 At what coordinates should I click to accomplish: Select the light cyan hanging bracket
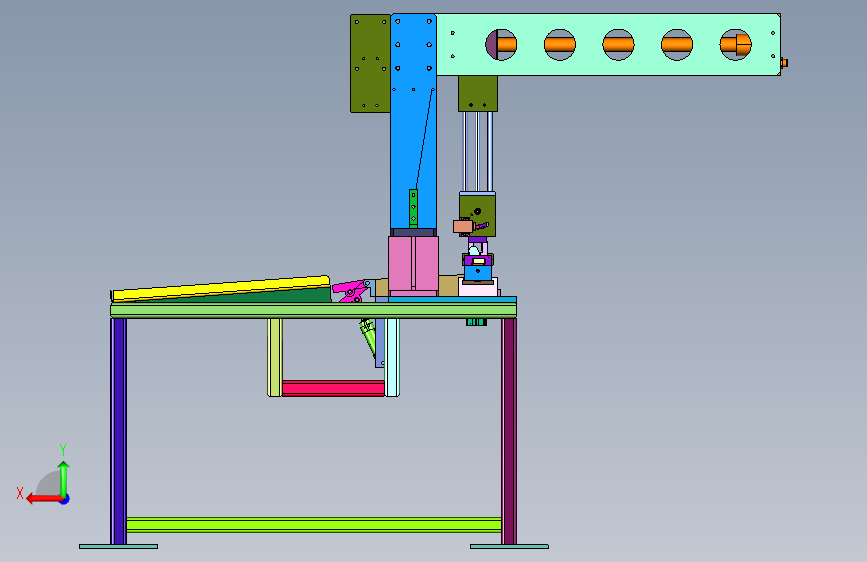(392, 357)
